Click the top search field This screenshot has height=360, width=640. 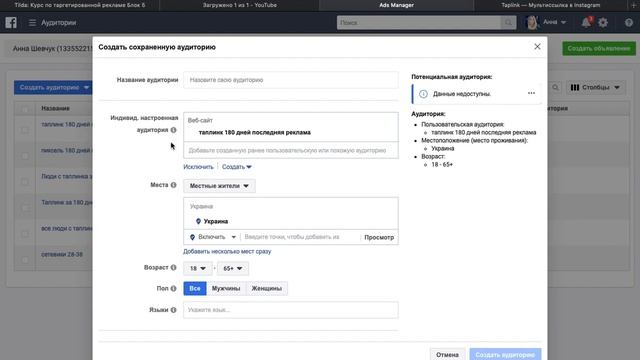pos(419,23)
